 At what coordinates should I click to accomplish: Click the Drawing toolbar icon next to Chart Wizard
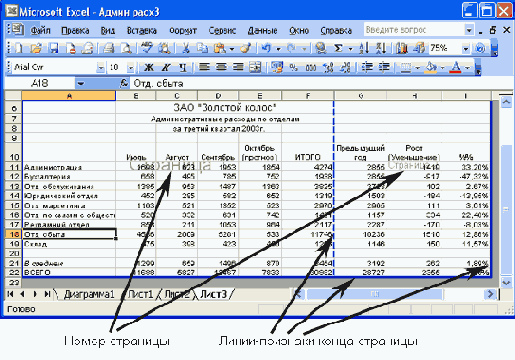point(419,49)
